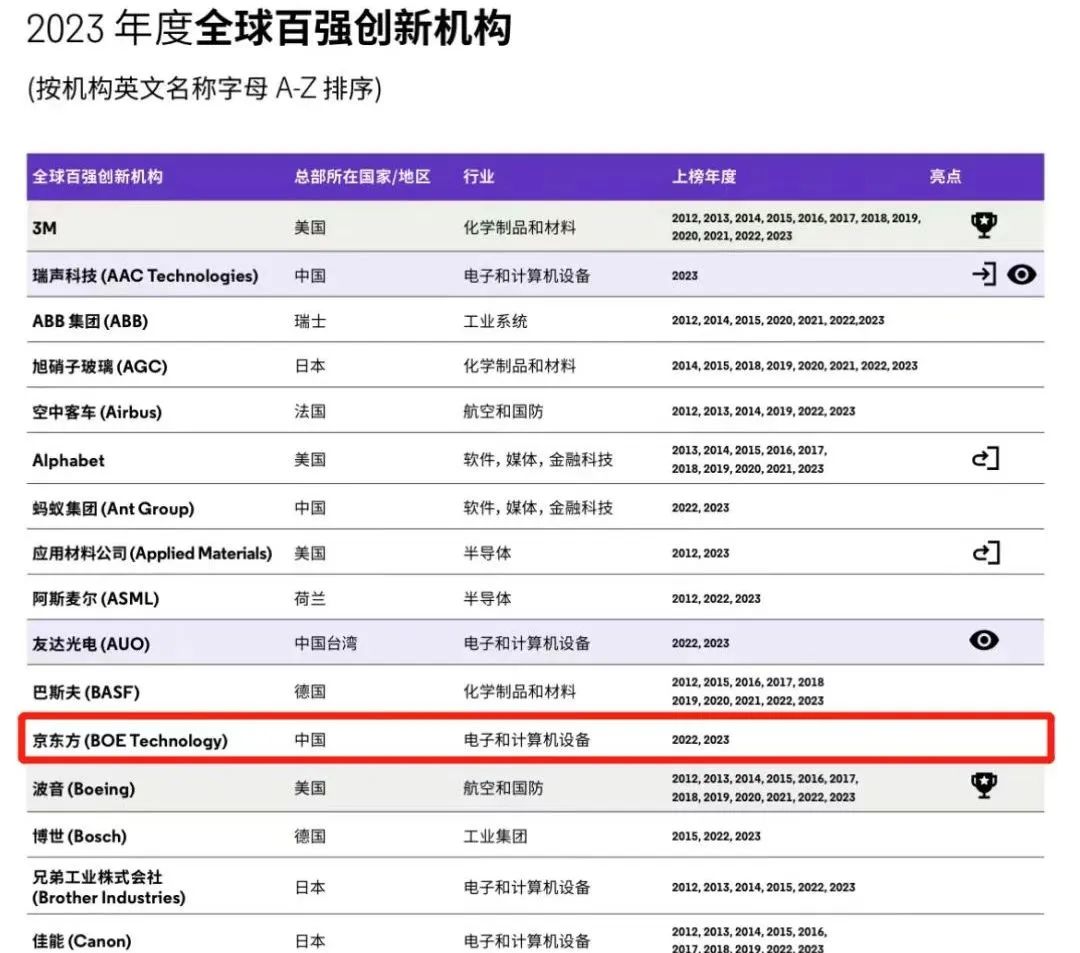Click the 中国台湾 region cell

(x=325, y=644)
